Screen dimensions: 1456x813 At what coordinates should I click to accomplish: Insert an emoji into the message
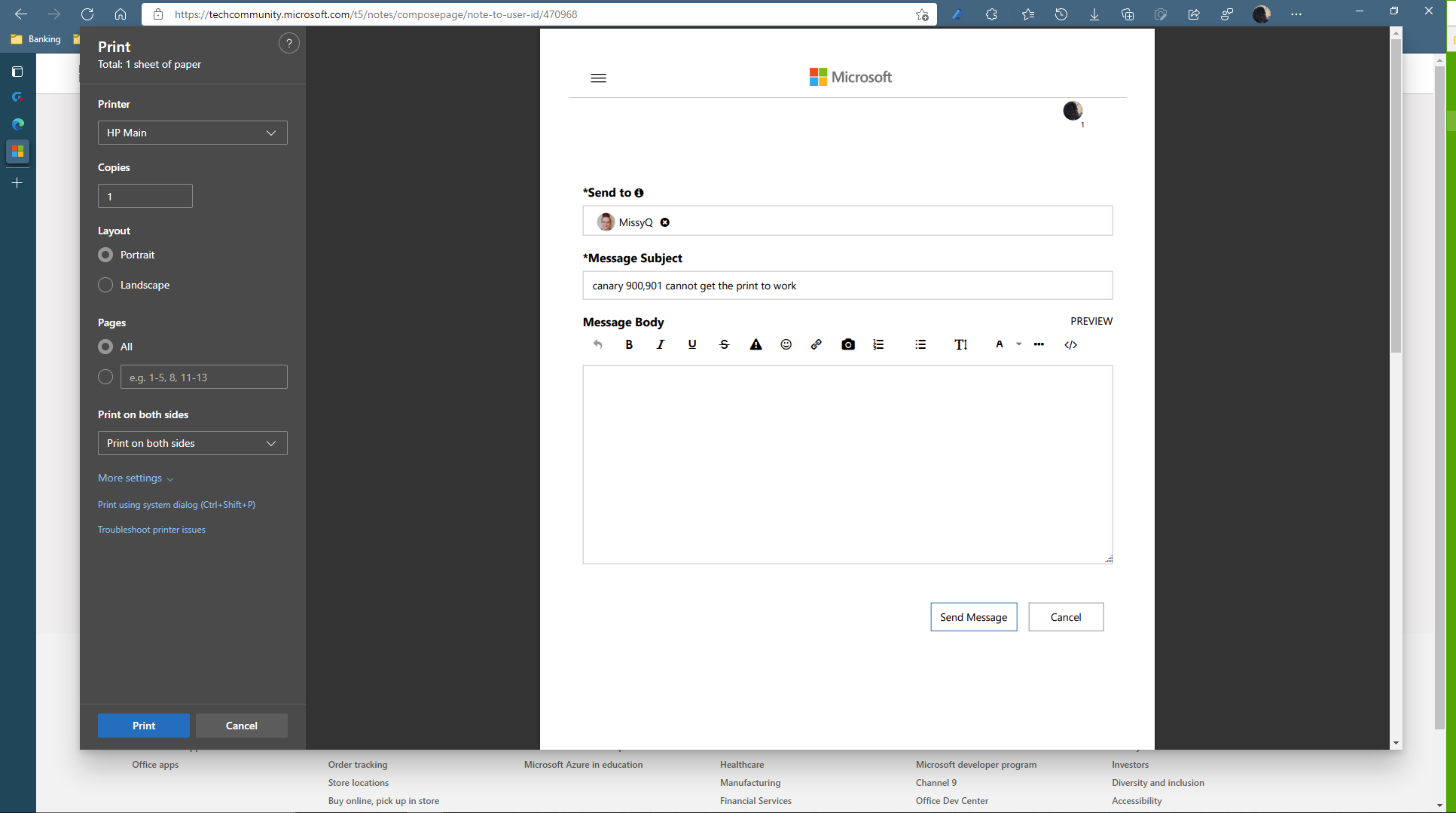[786, 344]
